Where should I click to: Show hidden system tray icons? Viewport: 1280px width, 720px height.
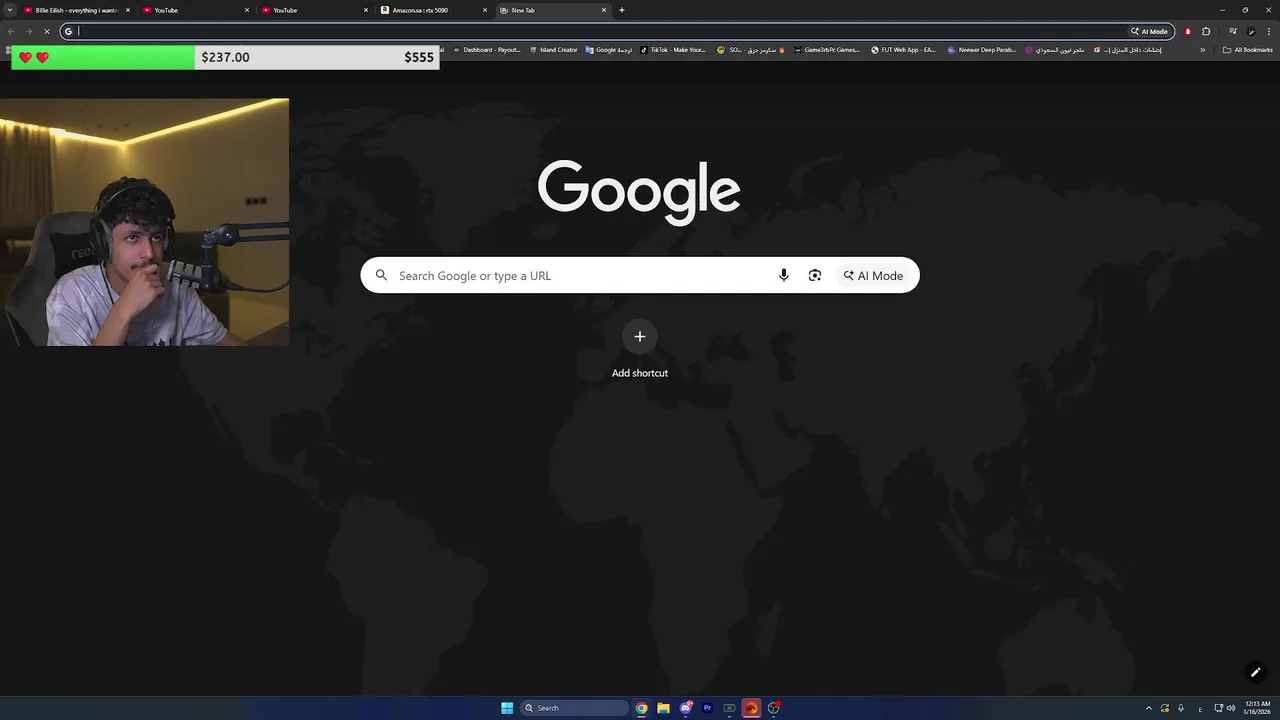pos(1148,708)
